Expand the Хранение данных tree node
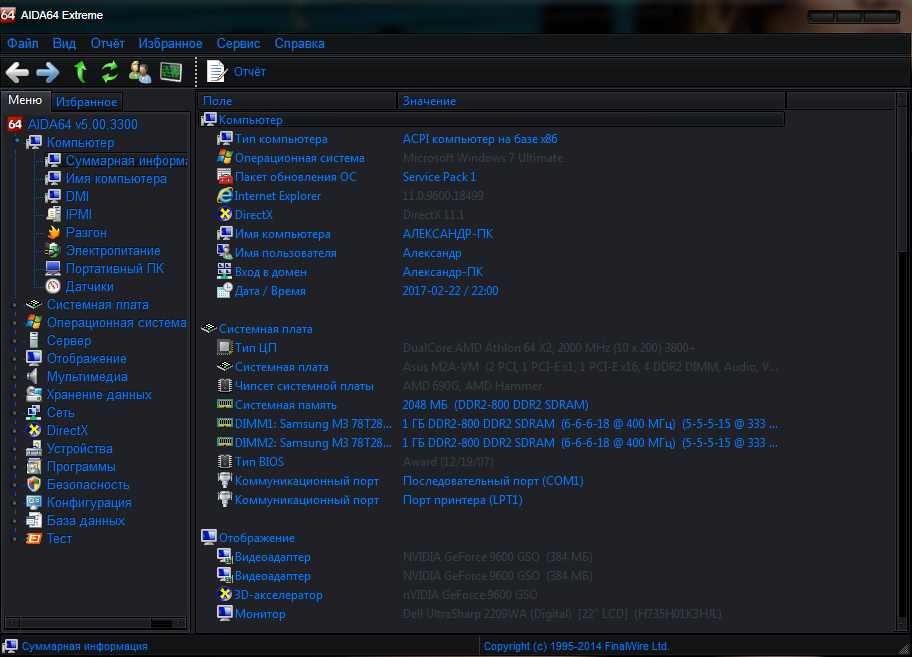 (x=15, y=395)
